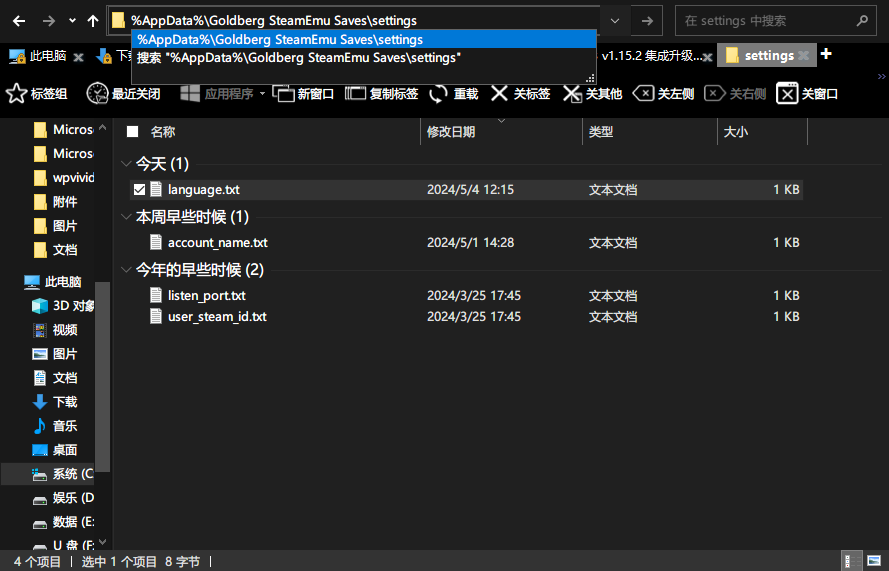889x571 pixels.
Task: Click the go-to arrow beside address bar
Action: [647, 21]
